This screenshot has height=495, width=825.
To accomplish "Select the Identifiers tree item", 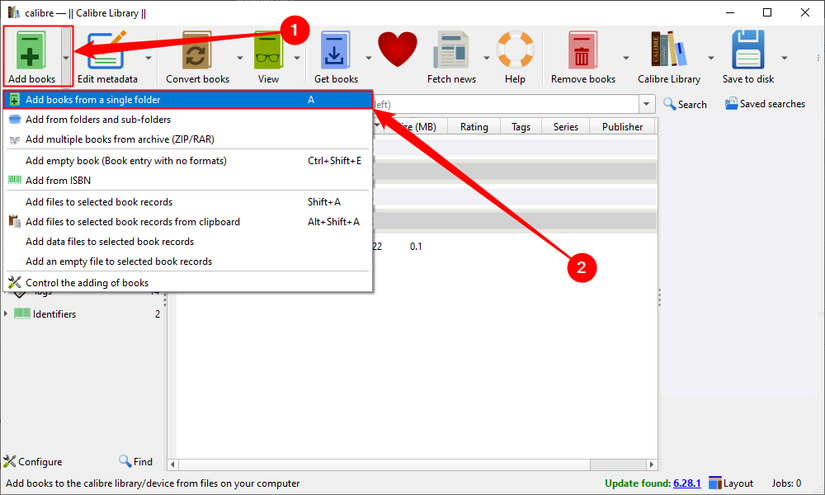I will [54, 314].
